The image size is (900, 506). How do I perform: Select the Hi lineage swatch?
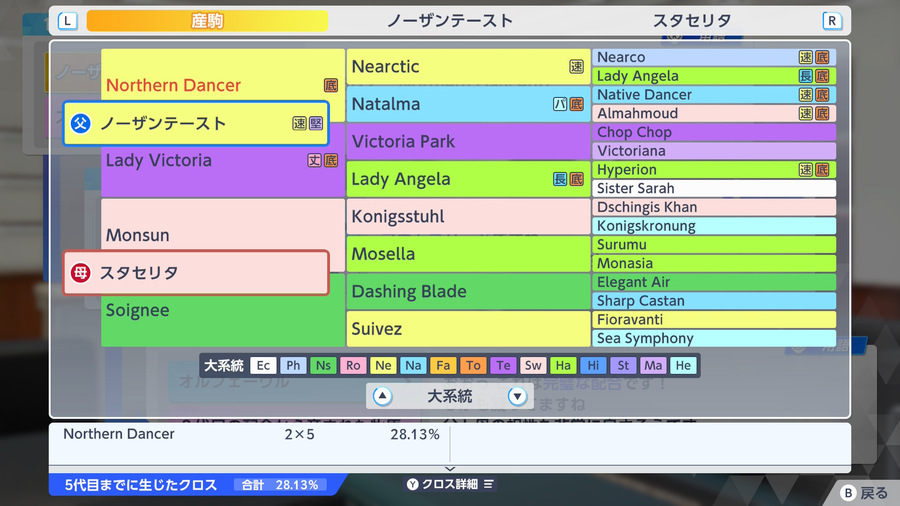593,365
